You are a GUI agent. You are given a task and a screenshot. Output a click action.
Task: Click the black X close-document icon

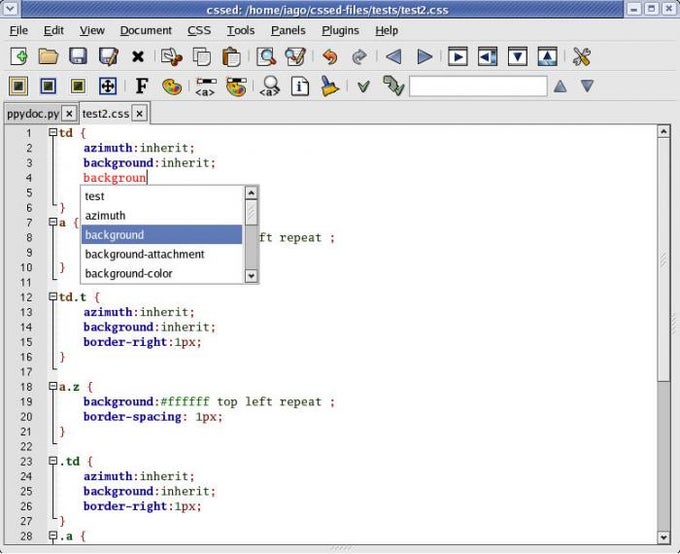click(138, 56)
